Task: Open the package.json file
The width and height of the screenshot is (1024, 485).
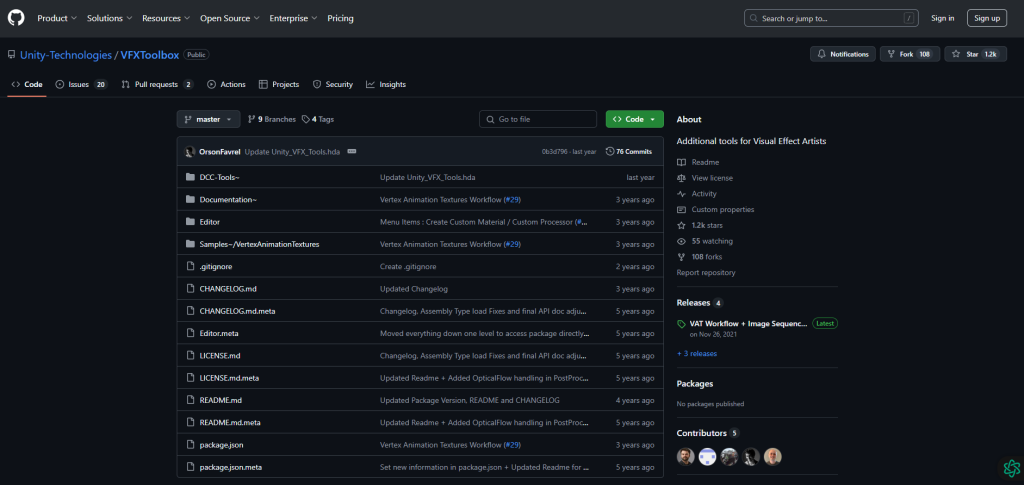Action: 221,445
